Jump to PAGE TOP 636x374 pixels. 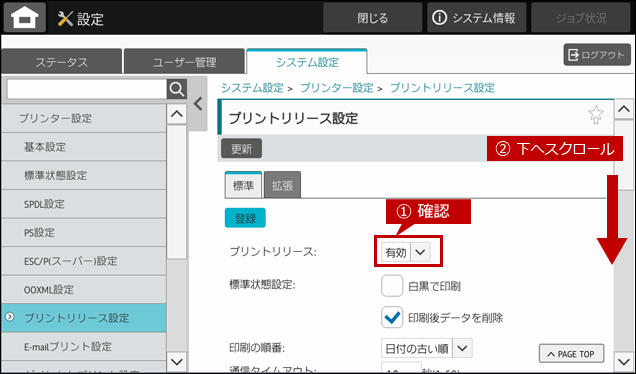point(571,354)
